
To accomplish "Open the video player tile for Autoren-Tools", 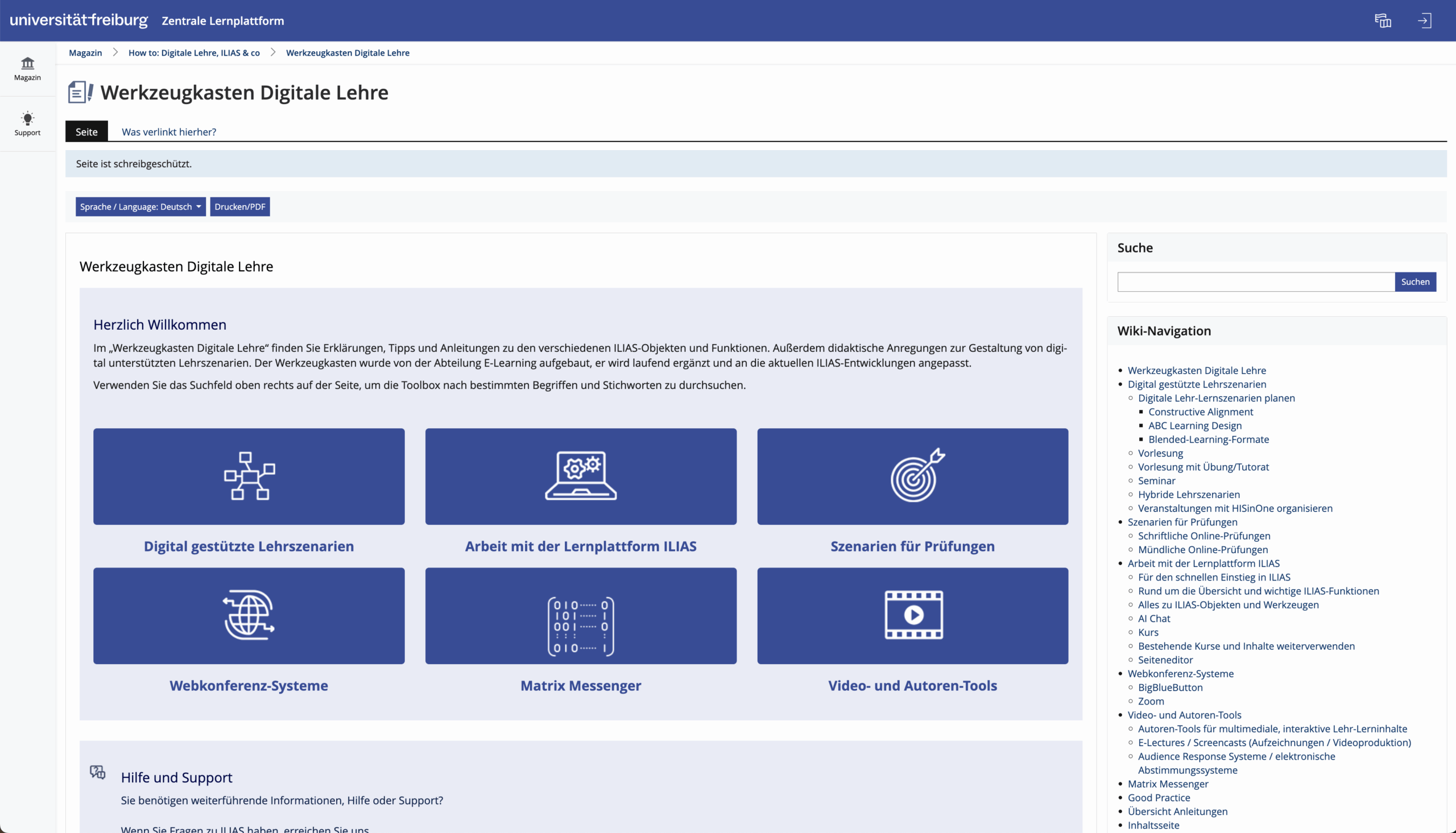I will pyautogui.click(x=912, y=616).
